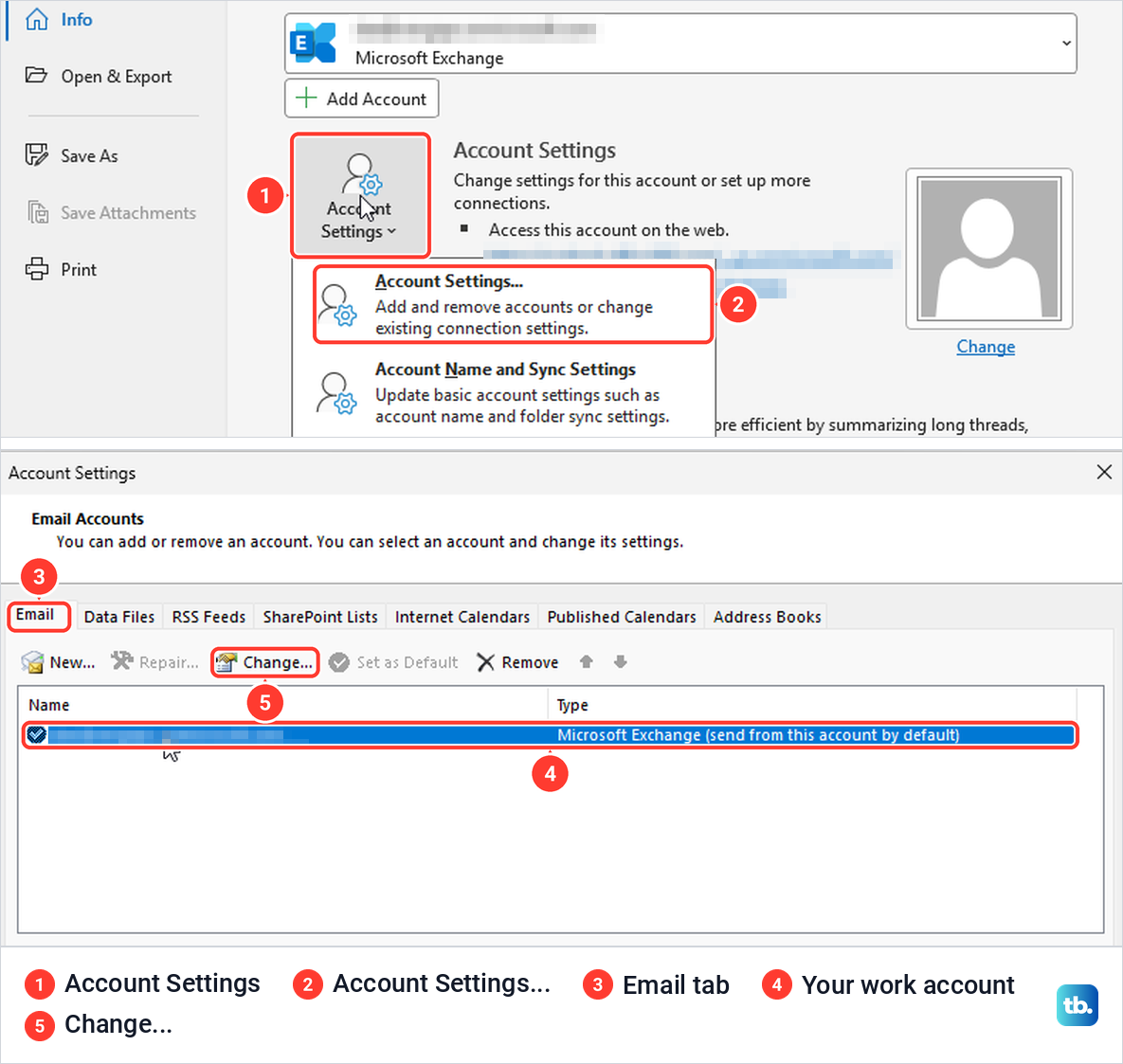Click the Print printer icon
Image resolution: width=1123 pixels, height=1064 pixels.
tap(37, 269)
